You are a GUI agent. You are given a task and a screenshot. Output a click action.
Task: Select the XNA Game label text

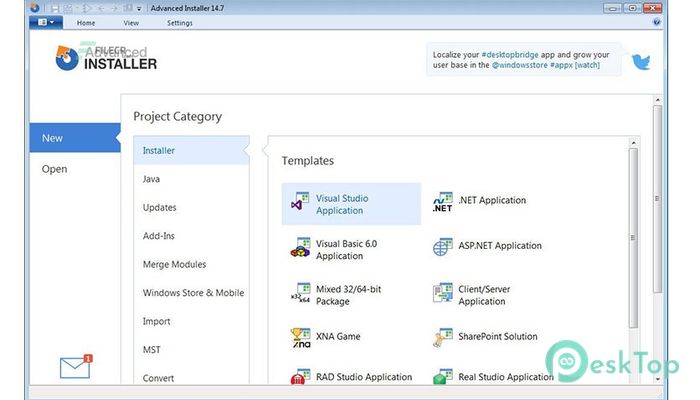[x=338, y=336]
